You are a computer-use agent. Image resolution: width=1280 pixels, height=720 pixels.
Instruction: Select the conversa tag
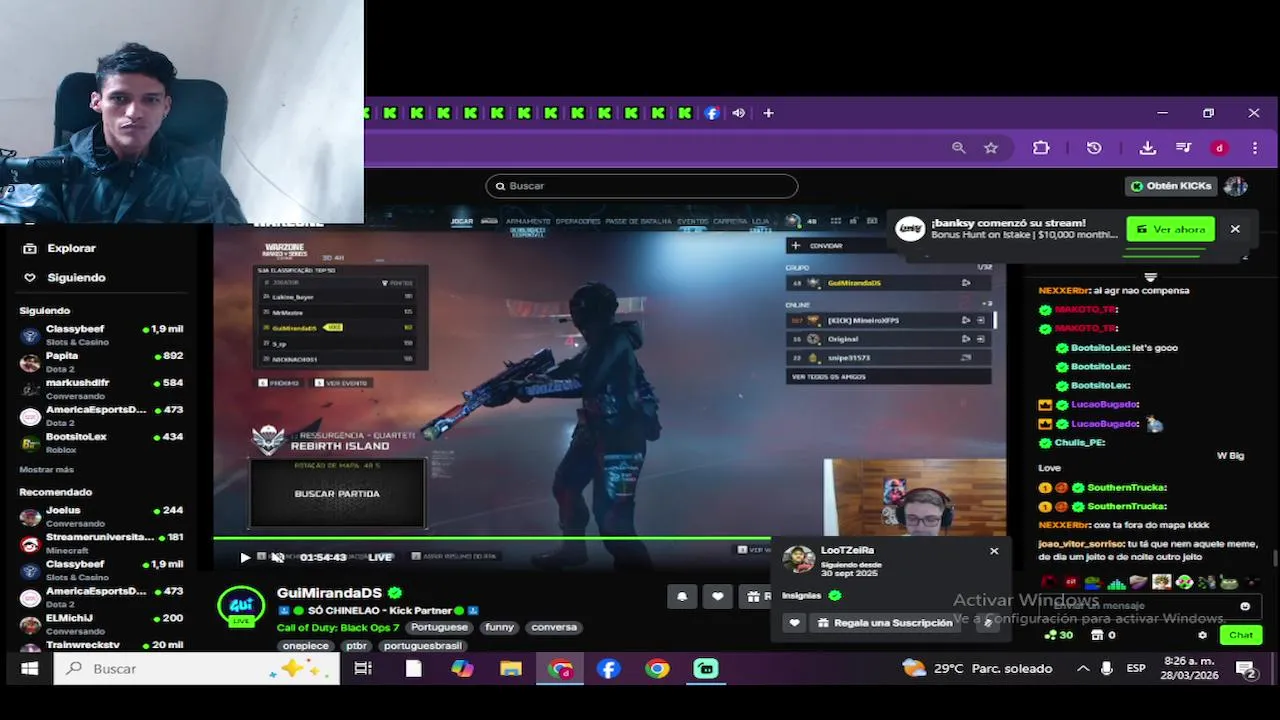pyautogui.click(x=554, y=627)
